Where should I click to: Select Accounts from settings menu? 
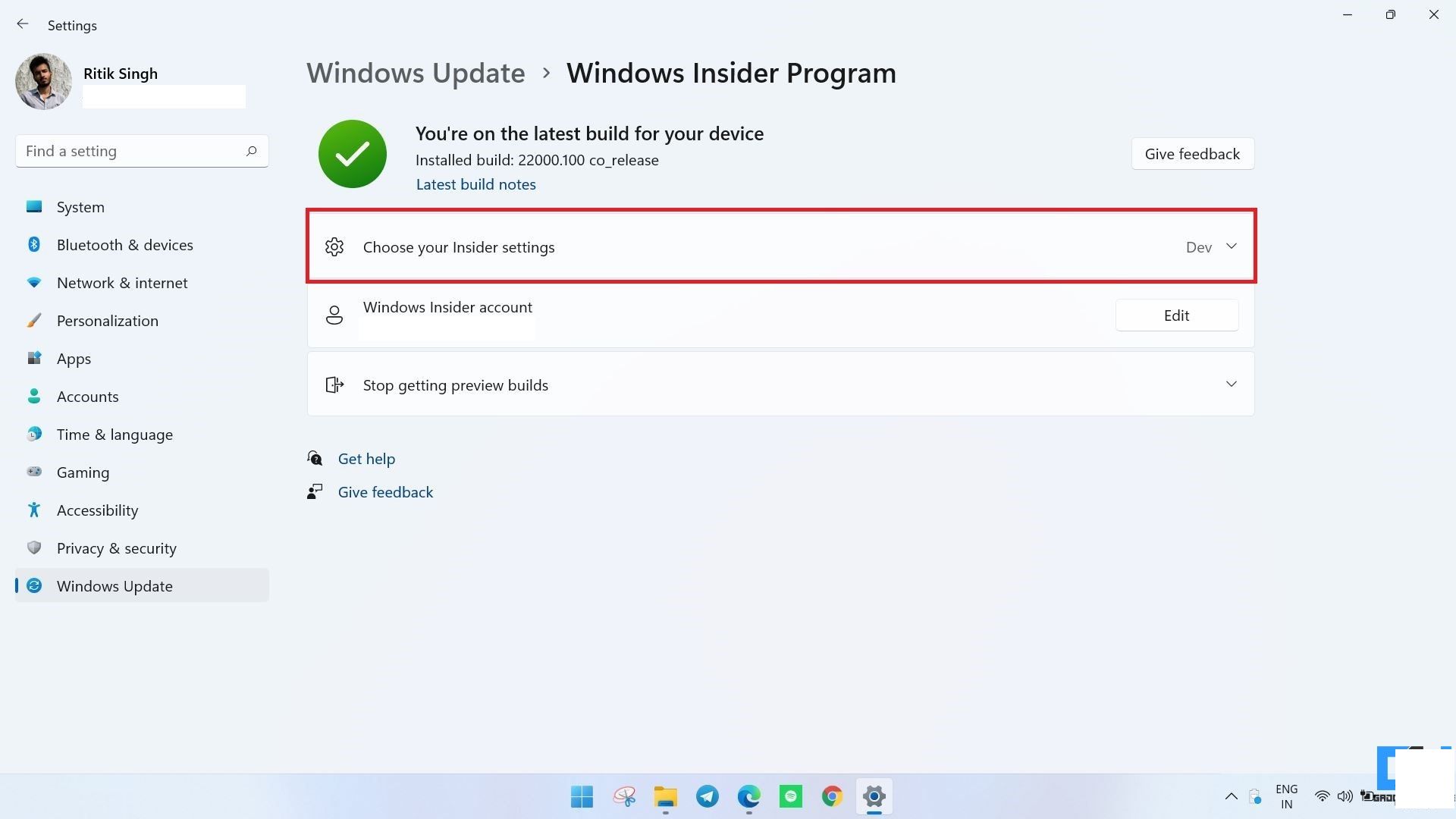point(87,395)
